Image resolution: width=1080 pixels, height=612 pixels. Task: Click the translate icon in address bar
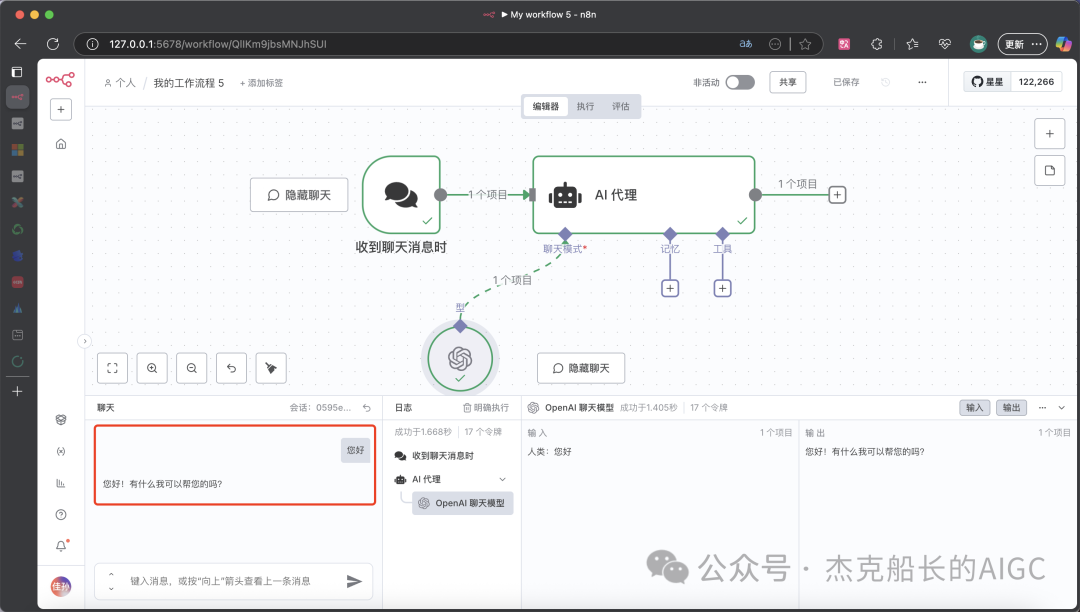point(746,44)
